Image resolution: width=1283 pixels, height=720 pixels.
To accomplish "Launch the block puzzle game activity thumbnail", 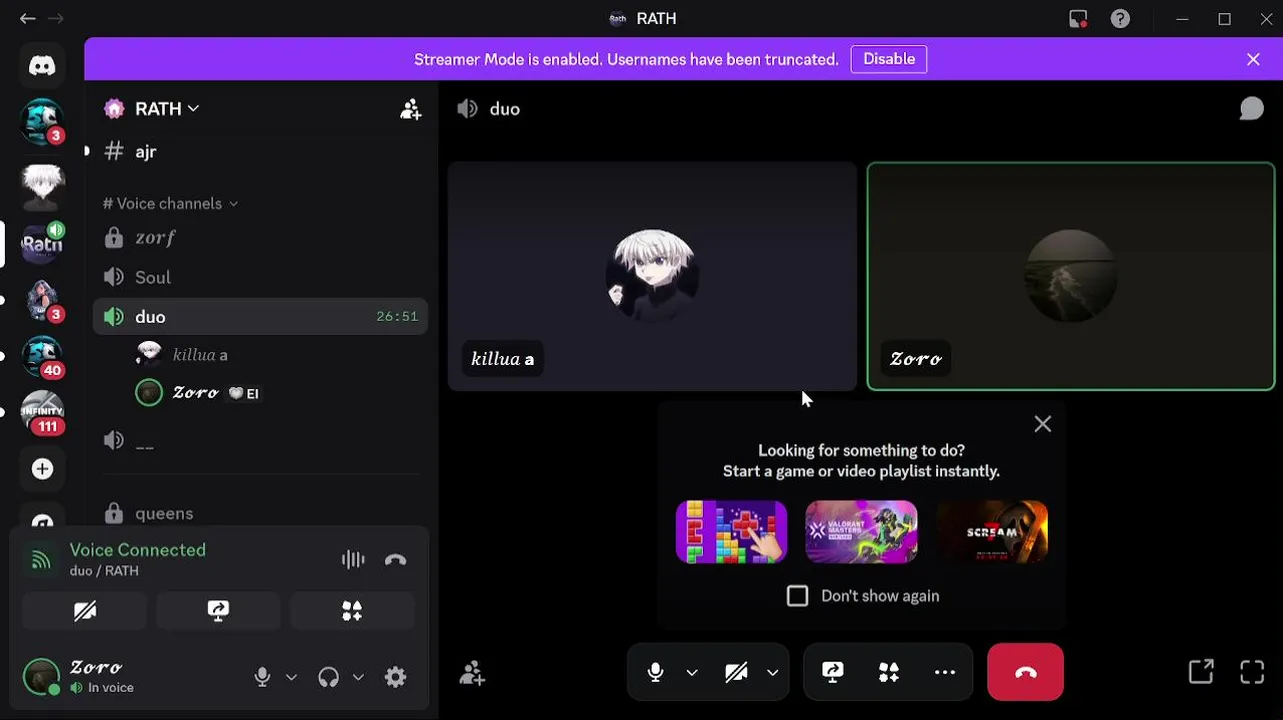I will click(731, 532).
